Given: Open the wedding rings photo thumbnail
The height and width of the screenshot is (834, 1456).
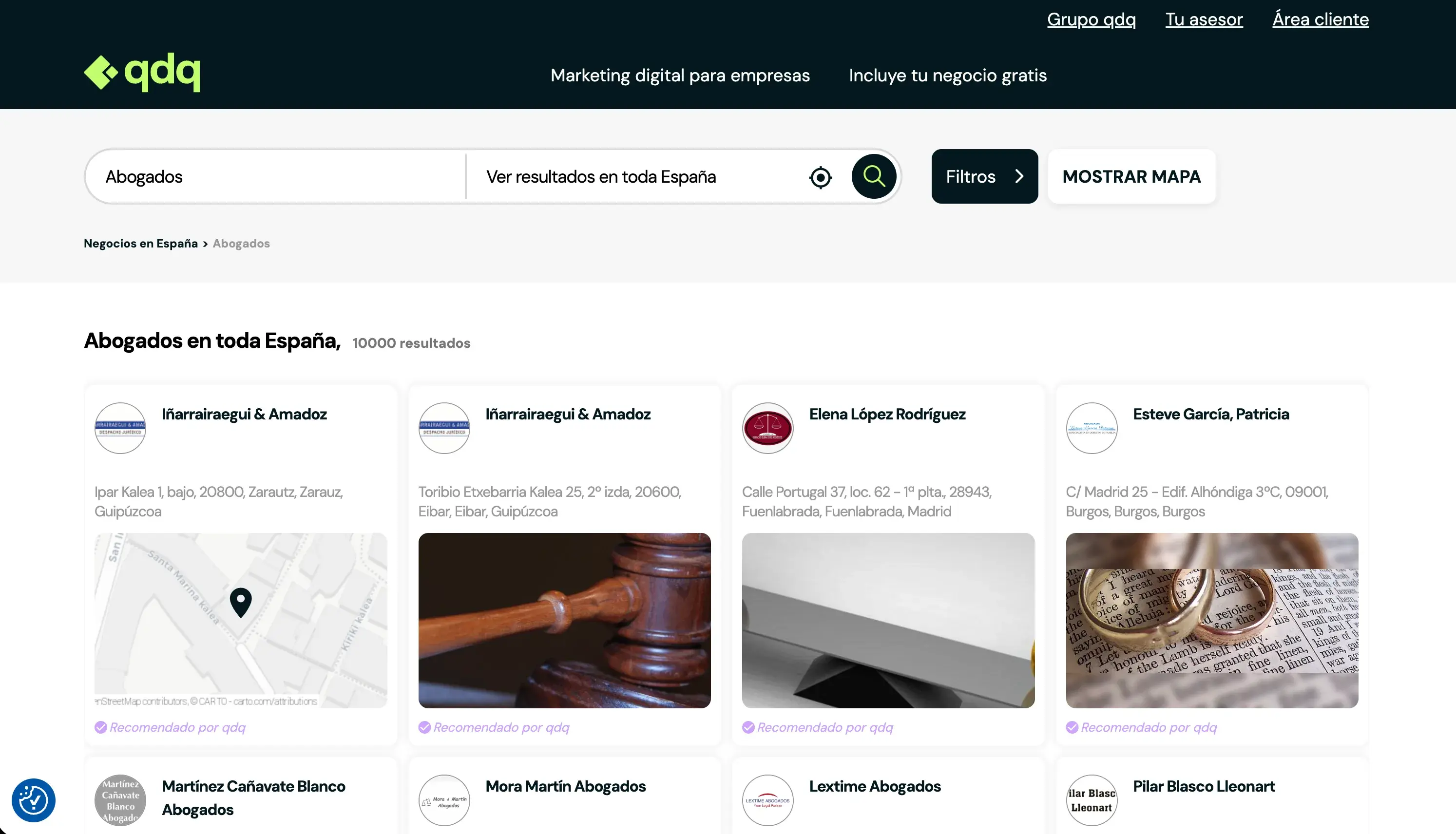Looking at the screenshot, I should [1211, 620].
